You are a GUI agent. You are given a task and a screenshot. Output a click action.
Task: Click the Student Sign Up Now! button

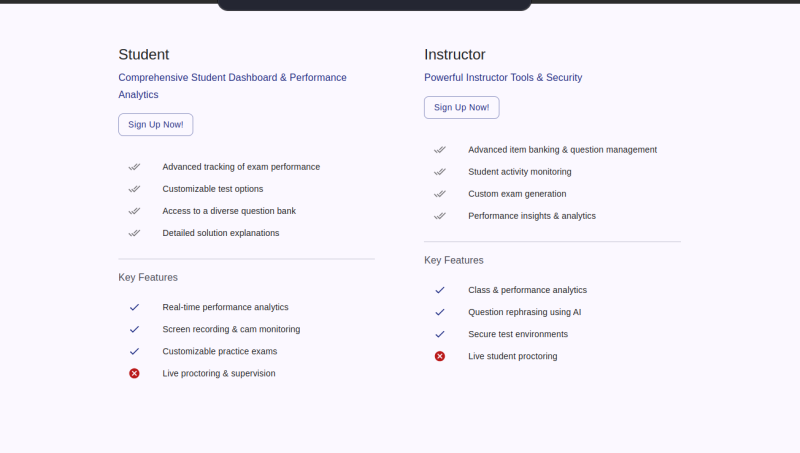coord(156,124)
